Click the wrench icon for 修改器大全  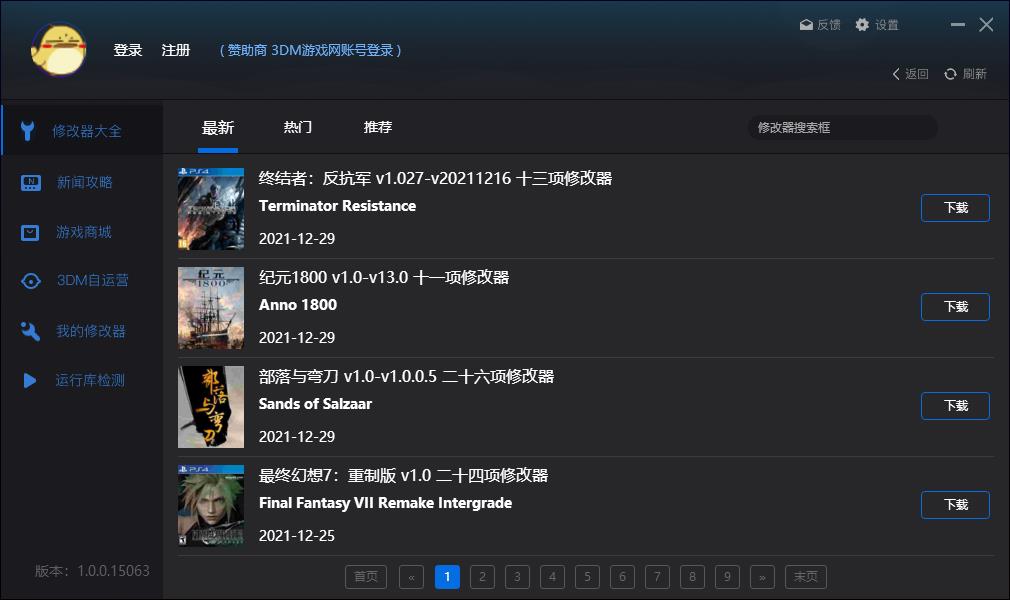click(29, 131)
